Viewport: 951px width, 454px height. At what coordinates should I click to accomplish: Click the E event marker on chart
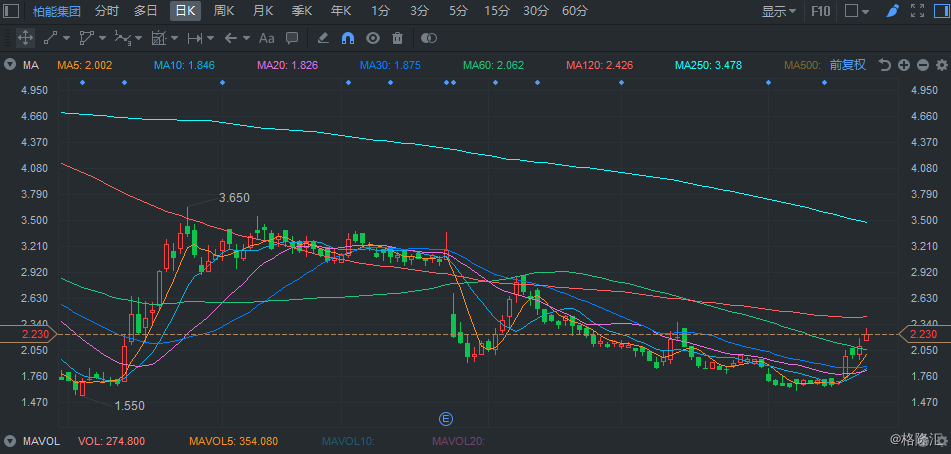pyautogui.click(x=447, y=416)
